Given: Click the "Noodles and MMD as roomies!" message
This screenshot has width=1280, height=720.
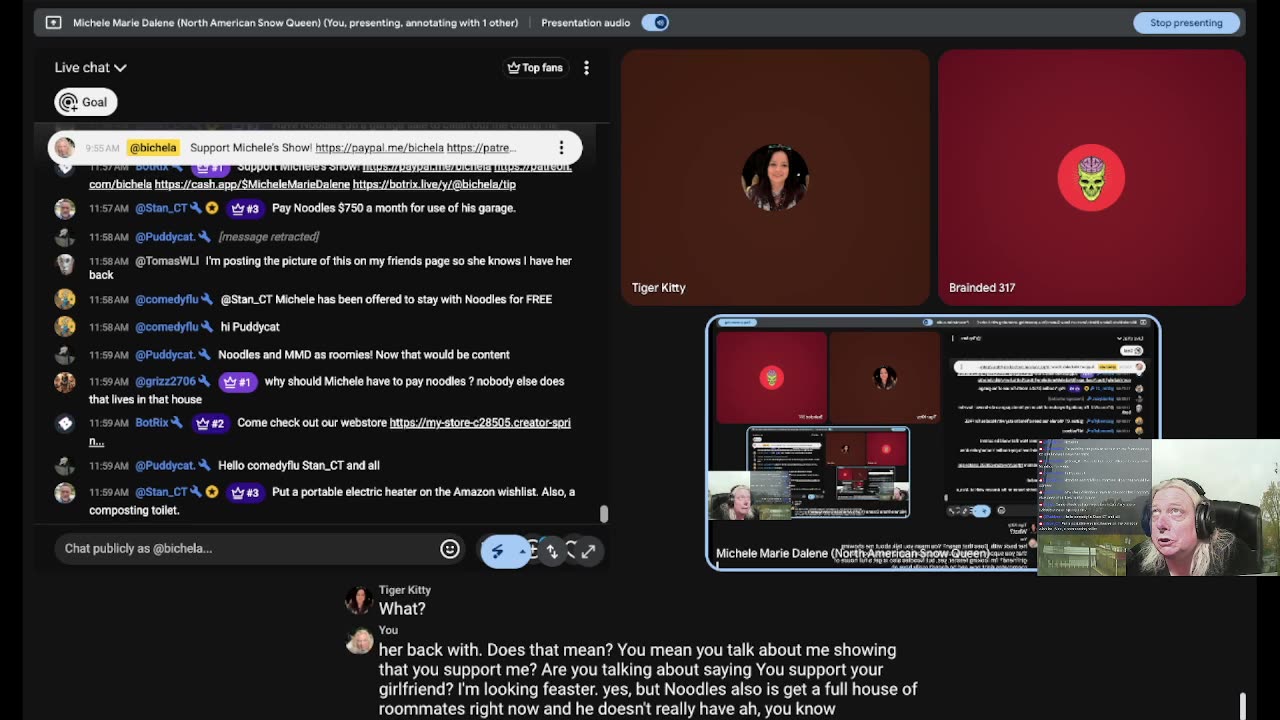Looking at the screenshot, I should [x=364, y=355].
